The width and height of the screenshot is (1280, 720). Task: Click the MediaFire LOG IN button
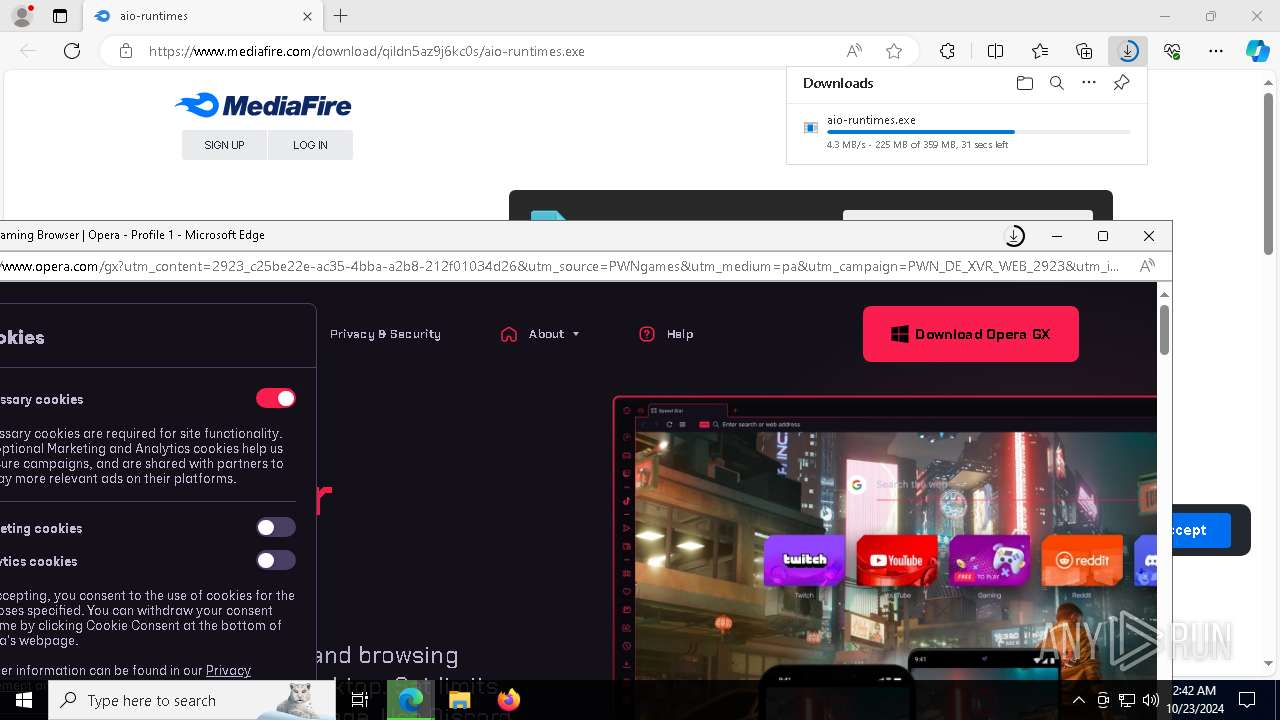[x=310, y=145]
